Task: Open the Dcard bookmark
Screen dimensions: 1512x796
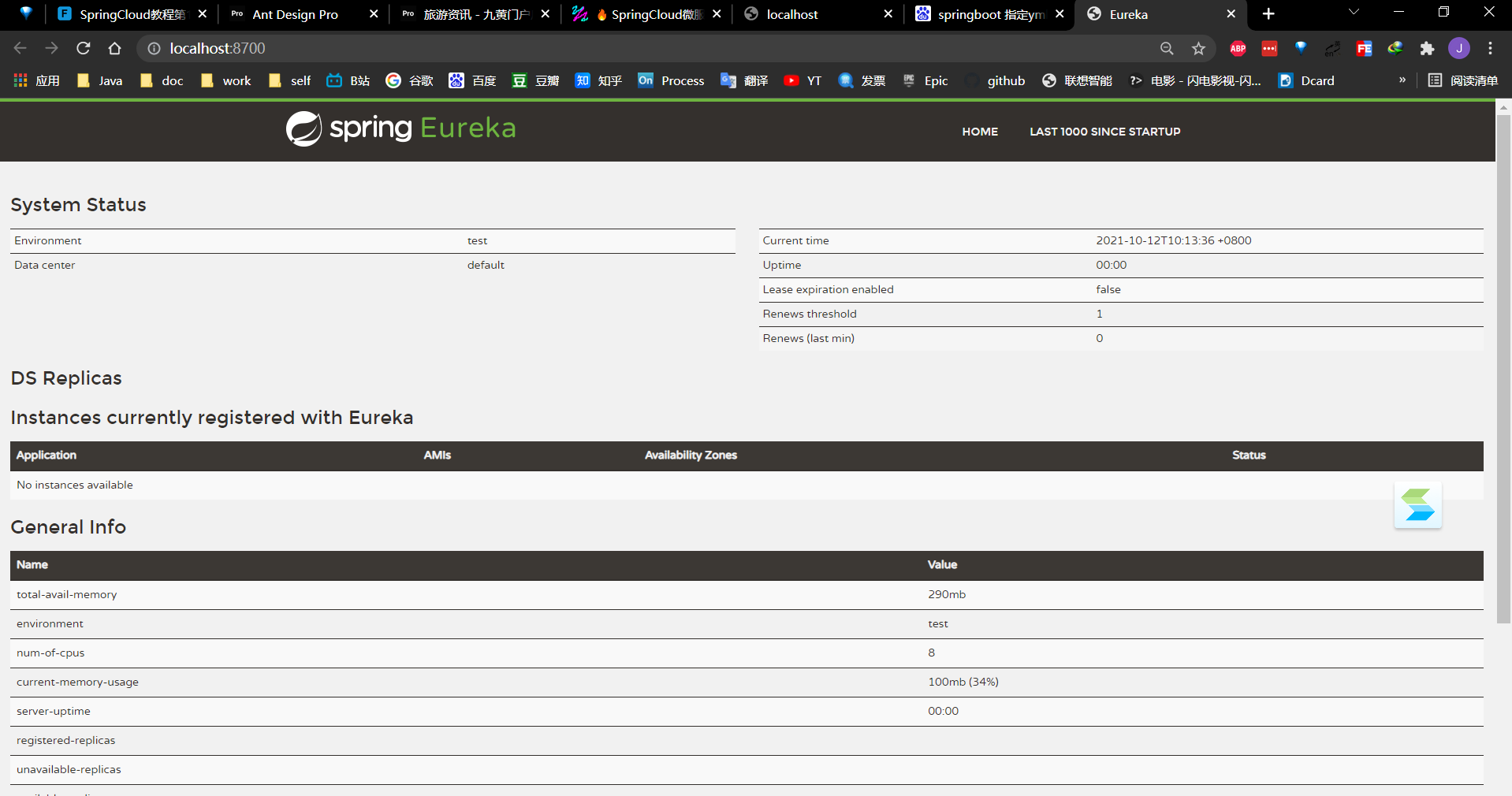Action: click(x=1307, y=80)
